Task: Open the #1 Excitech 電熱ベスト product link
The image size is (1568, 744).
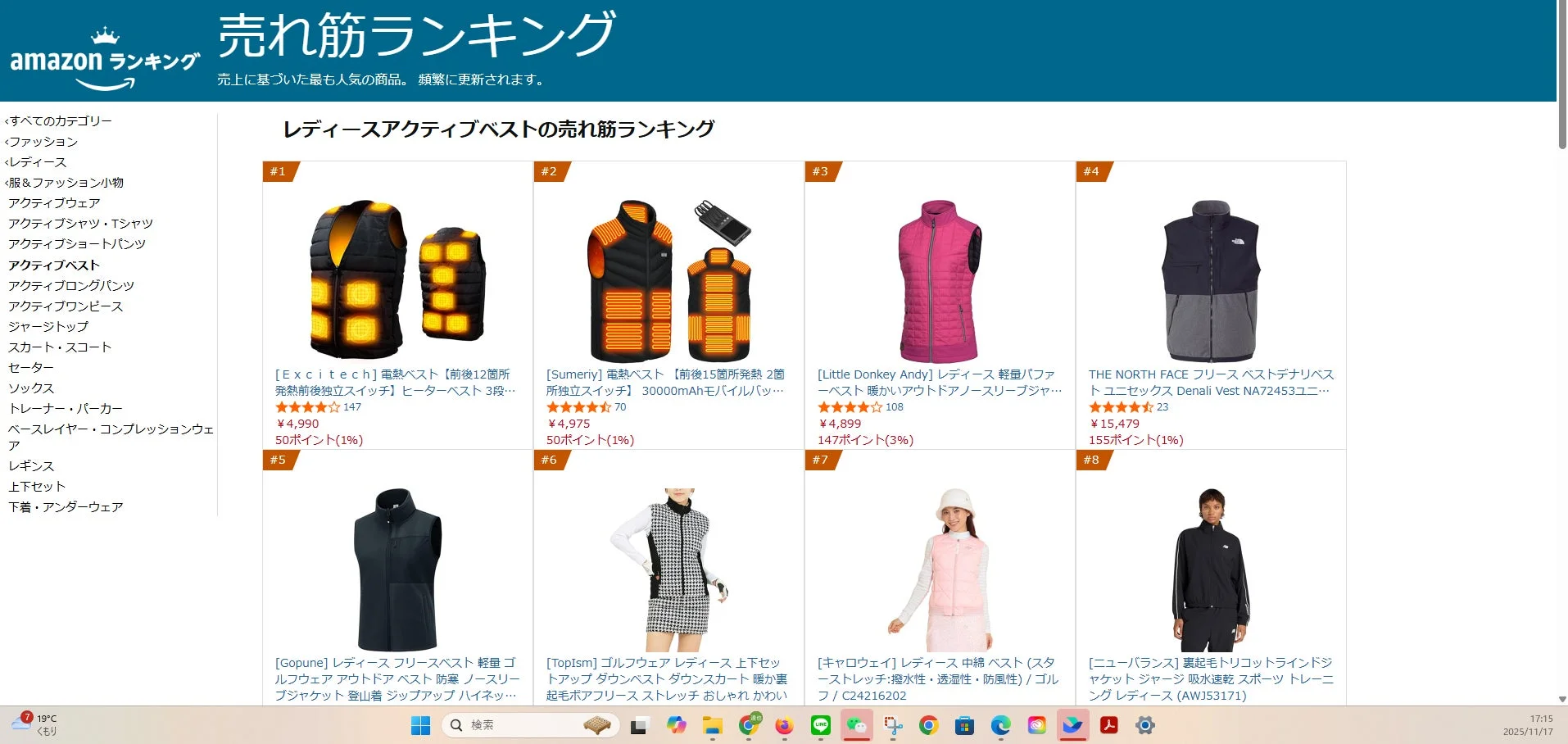Action: tap(396, 381)
